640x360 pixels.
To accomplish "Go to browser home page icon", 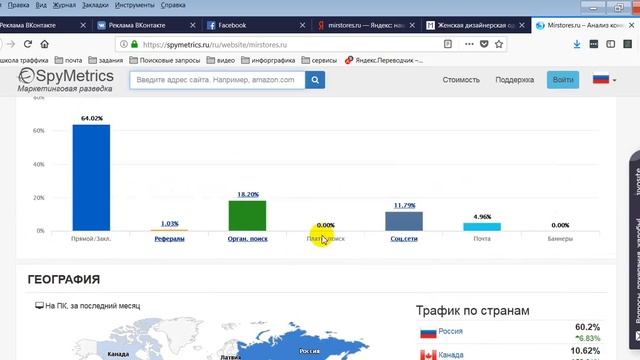I will 44,44.
